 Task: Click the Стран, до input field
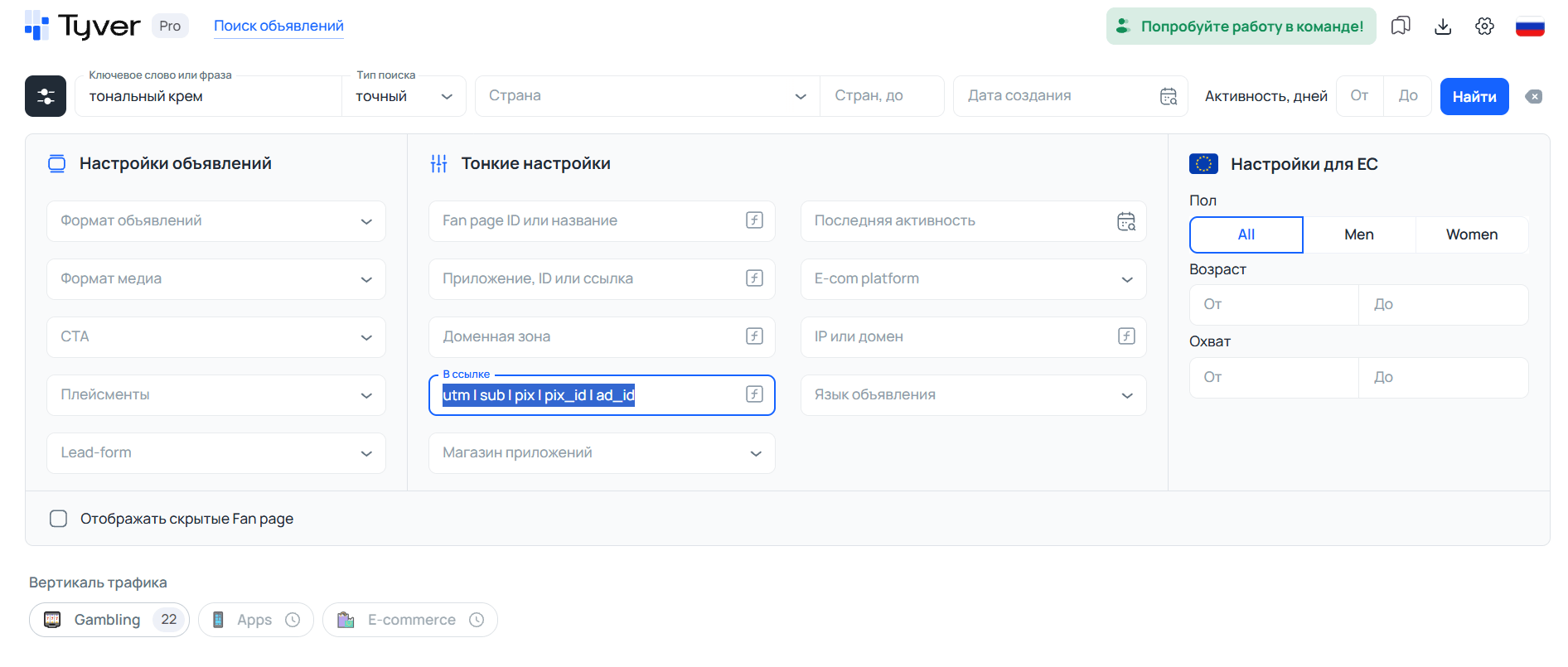coord(882,96)
